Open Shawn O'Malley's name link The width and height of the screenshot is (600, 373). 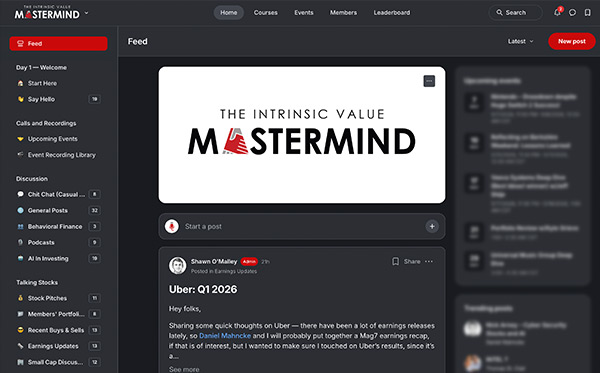[214, 261]
